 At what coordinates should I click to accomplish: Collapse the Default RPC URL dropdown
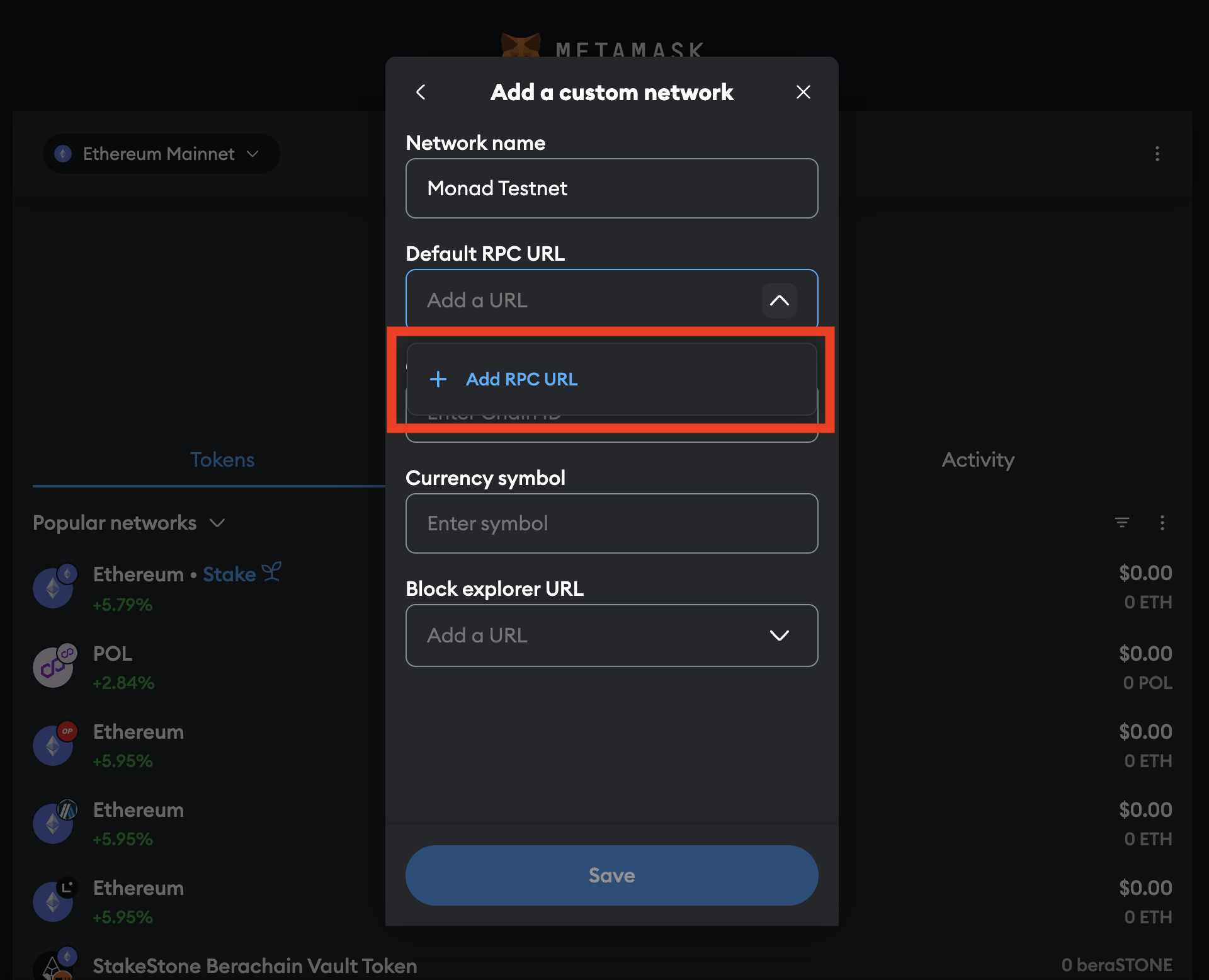(779, 300)
